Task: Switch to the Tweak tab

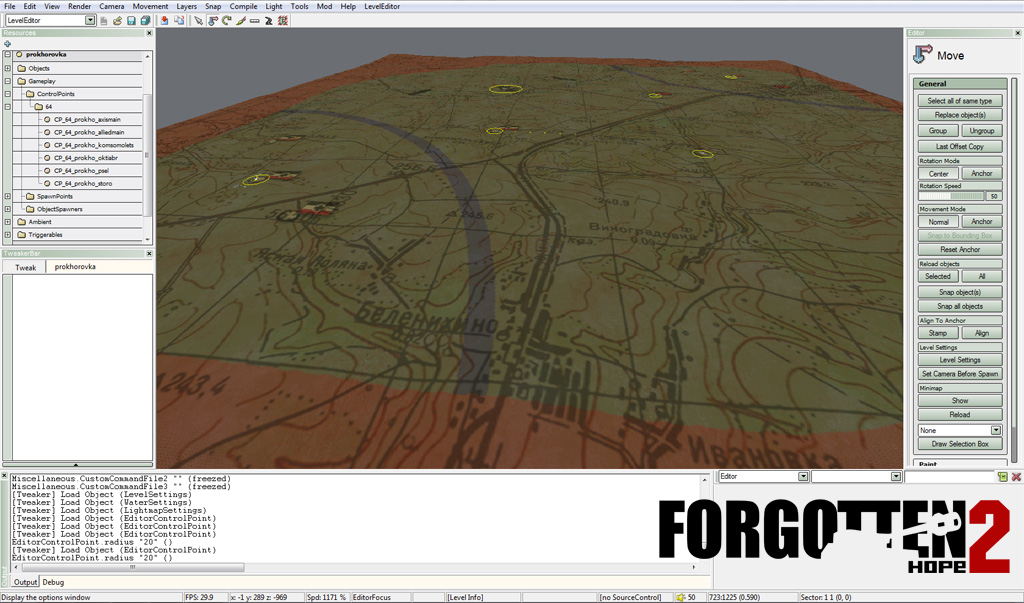Action: [25, 267]
